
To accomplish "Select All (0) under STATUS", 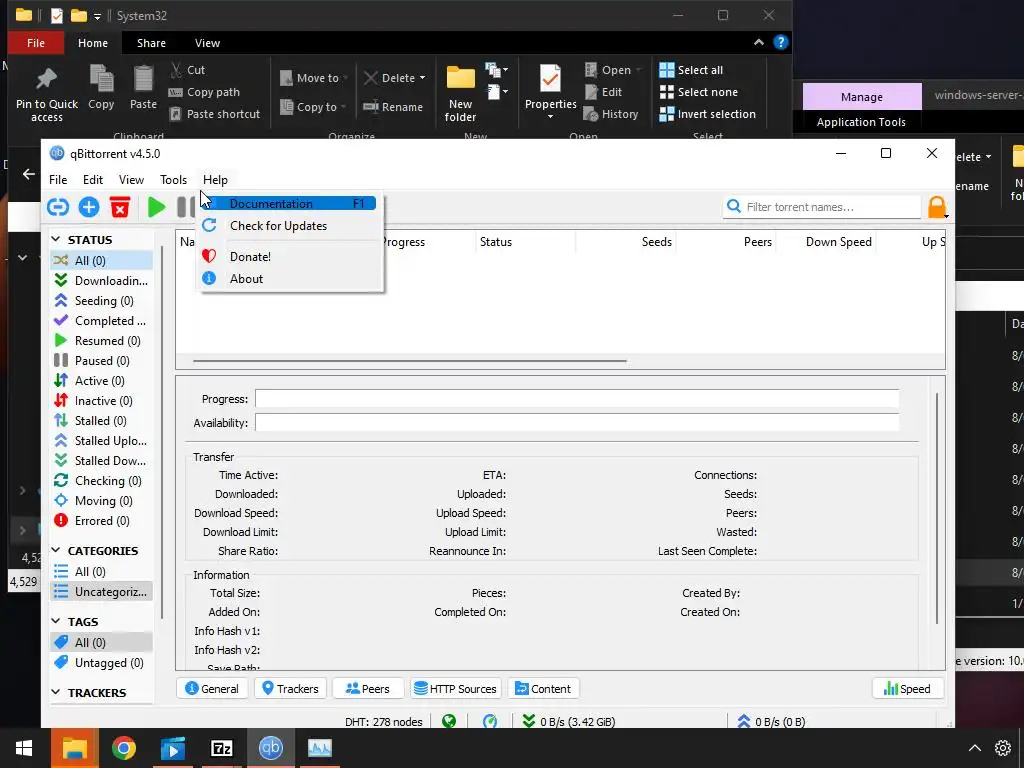I will click(102, 261).
